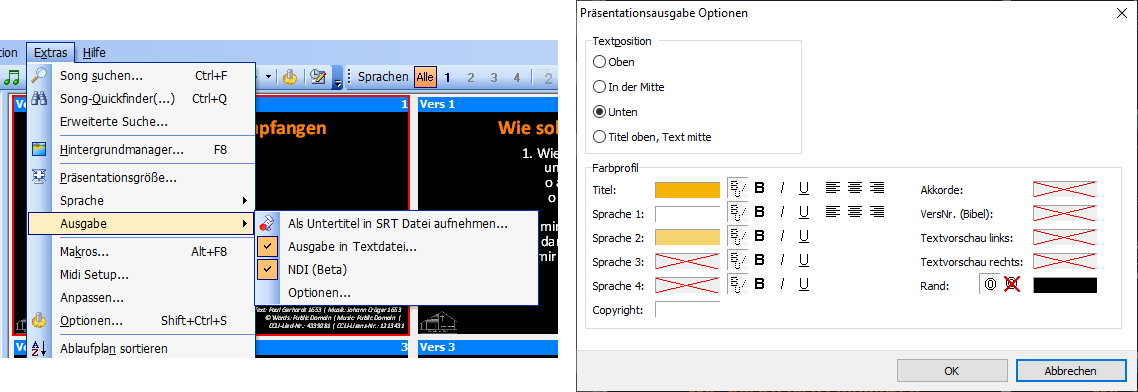Open the toolbar overflow dropdown arrow
The image size is (1138, 392).
click(x=337, y=78)
